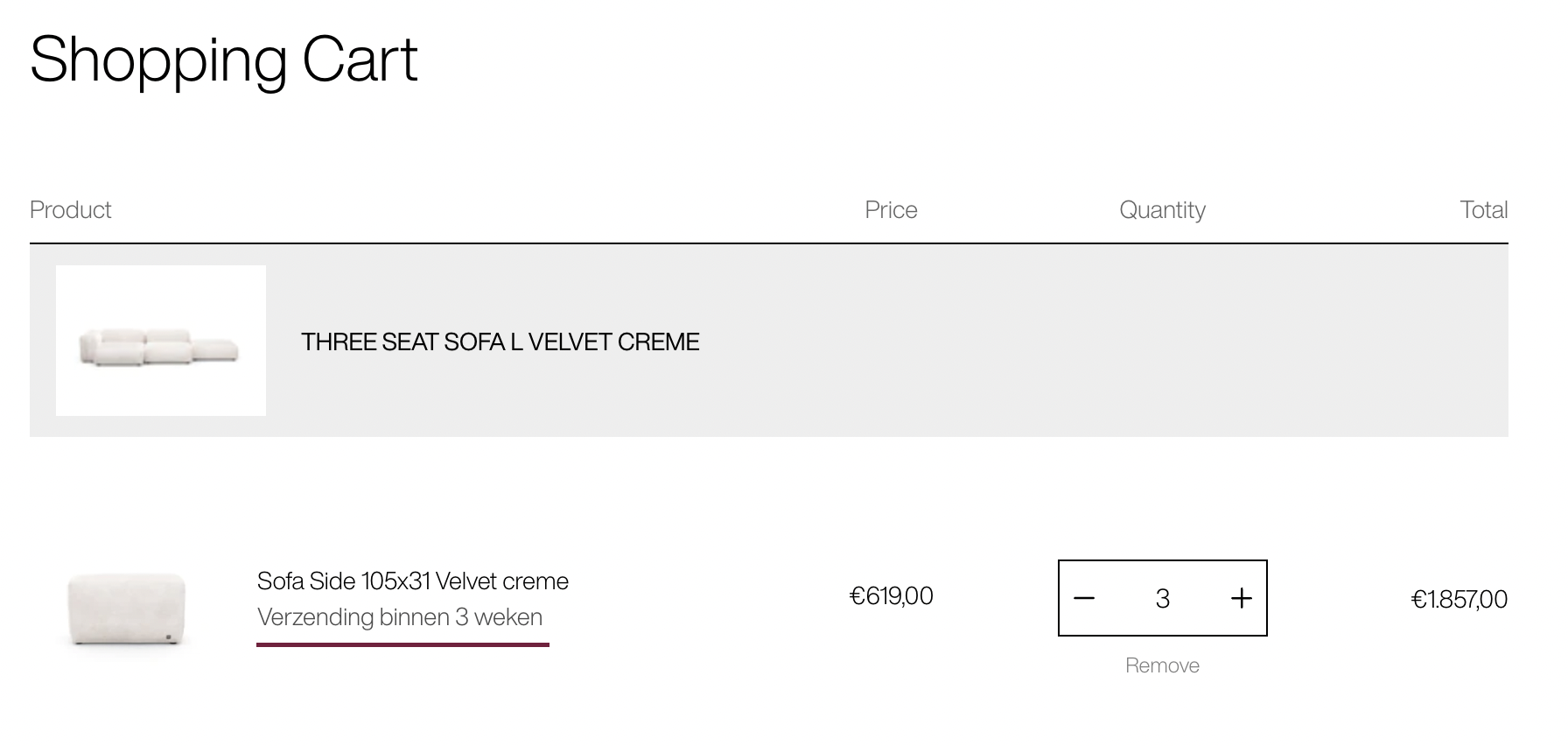The width and height of the screenshot is (1568, 746).
Task: Open THREE SEAT SOFA L VELVET CREME title
Action: click(500, 341)
